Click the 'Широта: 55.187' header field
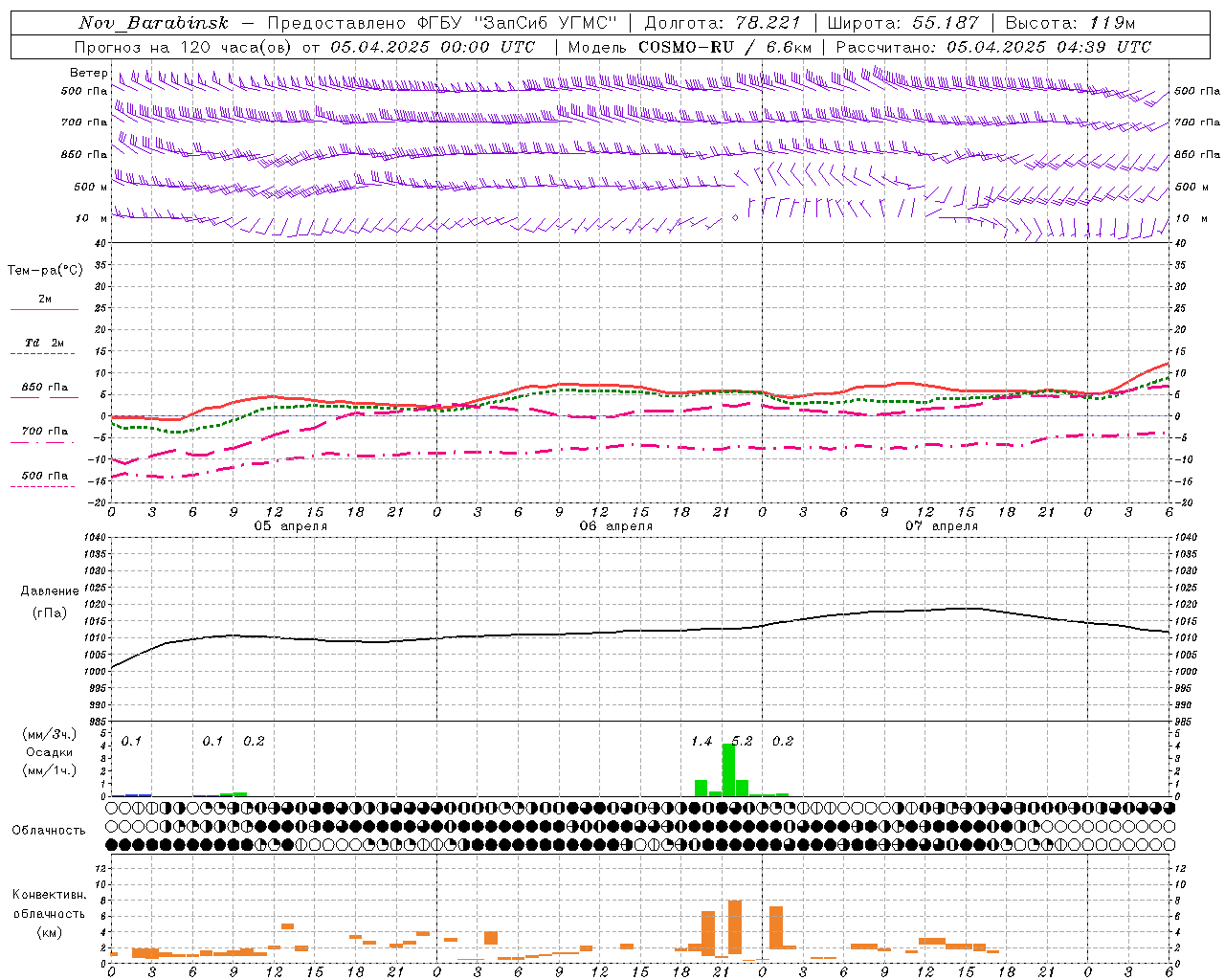 coord(902,22)
